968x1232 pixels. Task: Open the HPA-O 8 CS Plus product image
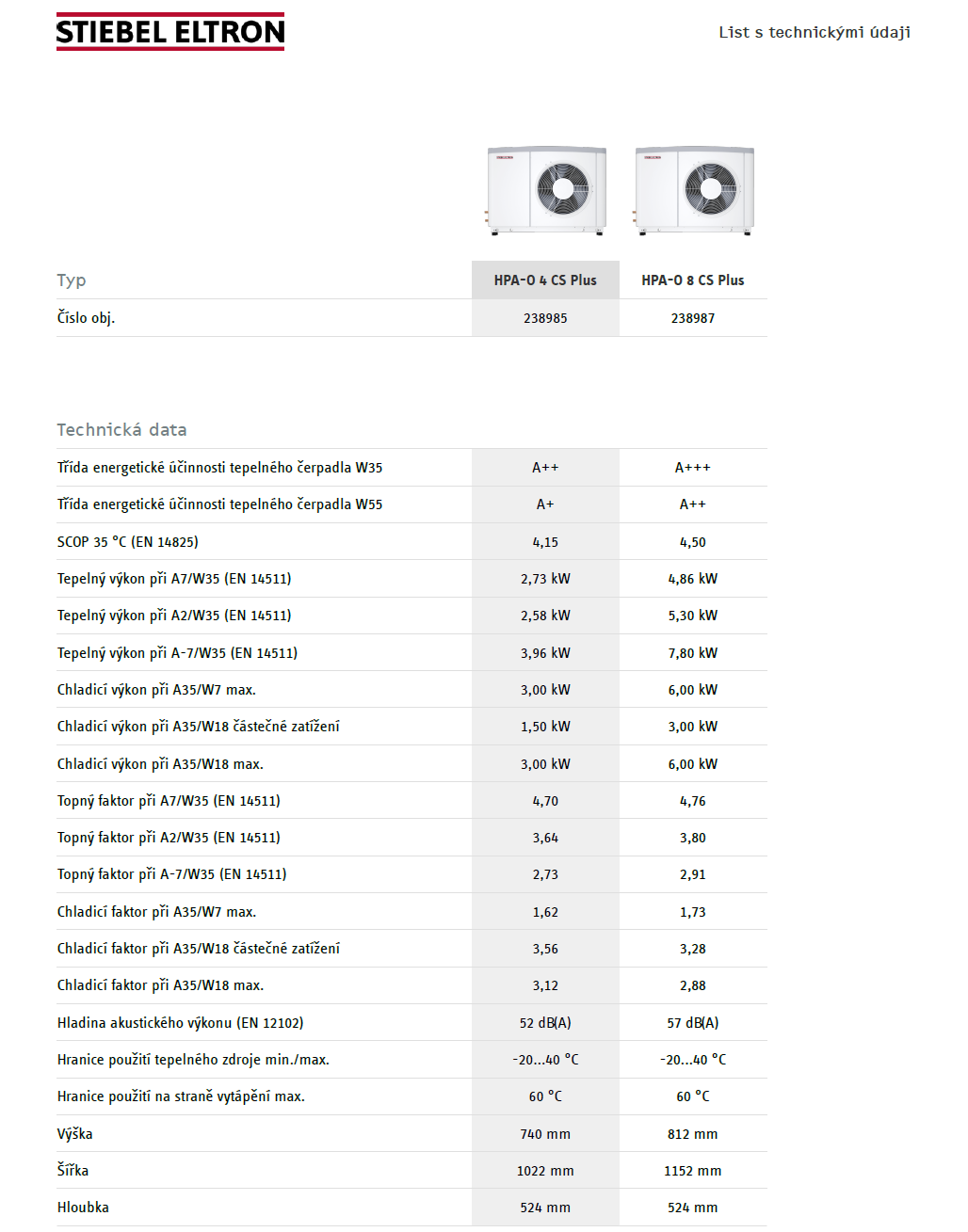[694, 189]
